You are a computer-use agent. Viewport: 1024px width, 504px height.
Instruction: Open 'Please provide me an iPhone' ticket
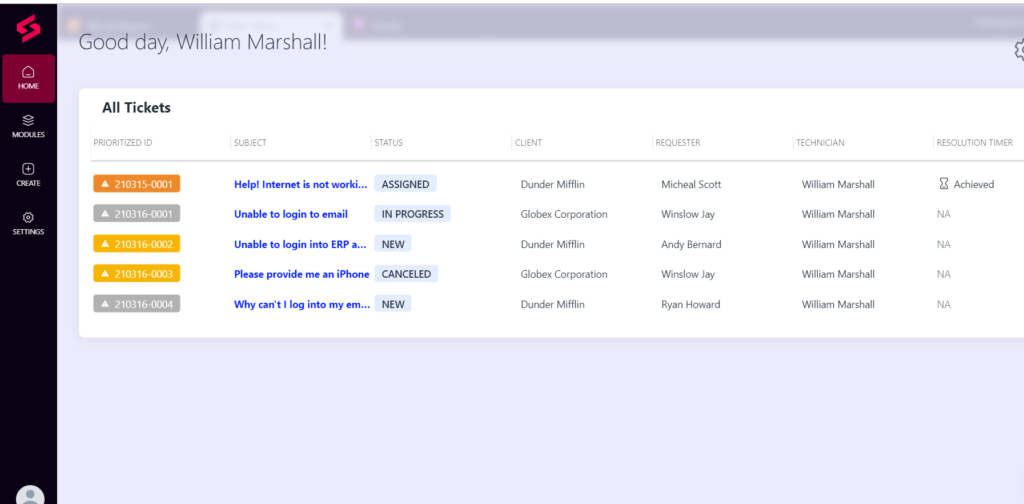301,274
